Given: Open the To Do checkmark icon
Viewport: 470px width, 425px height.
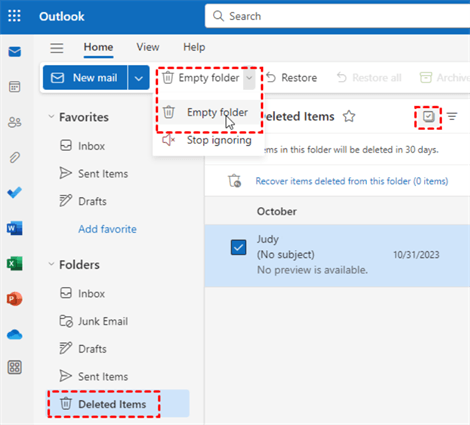Looking at the screenshot, I should [15, 192].
